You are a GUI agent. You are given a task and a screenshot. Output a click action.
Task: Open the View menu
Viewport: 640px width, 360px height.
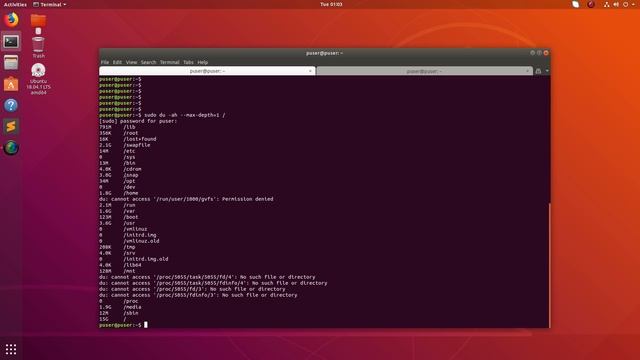click(131, 62)
